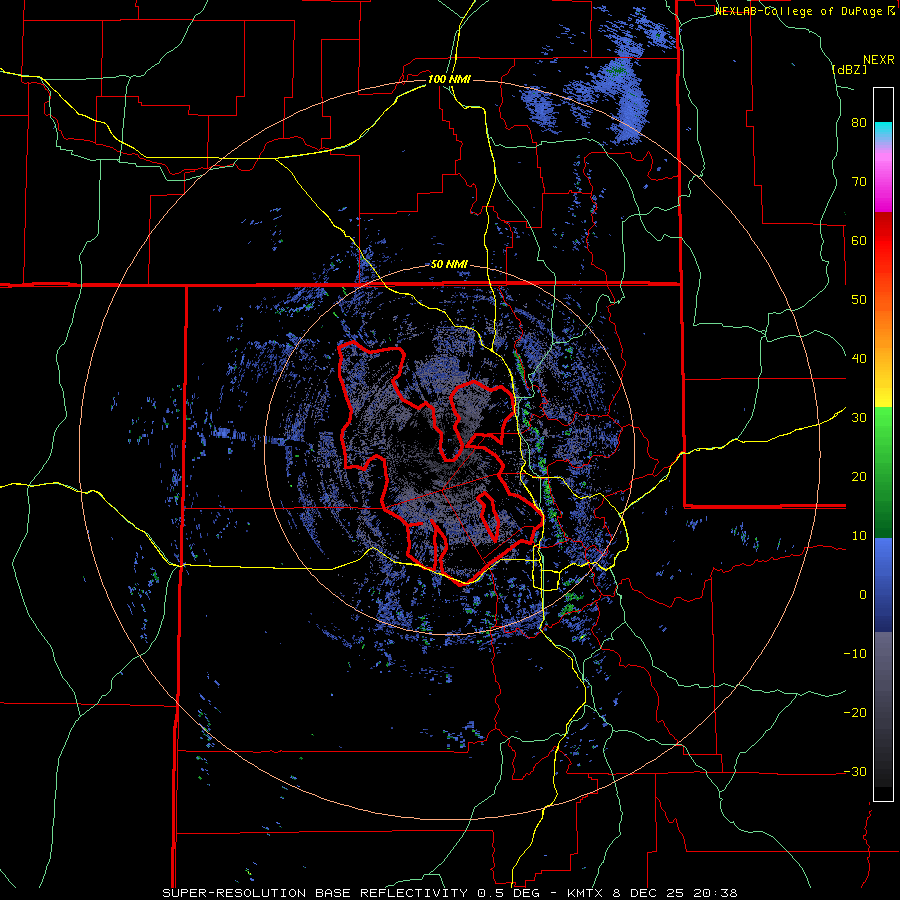Click the 100 NMI range ring label
Image resolution: width=900 pixels, height=900 pixels.
click(449, 79)
